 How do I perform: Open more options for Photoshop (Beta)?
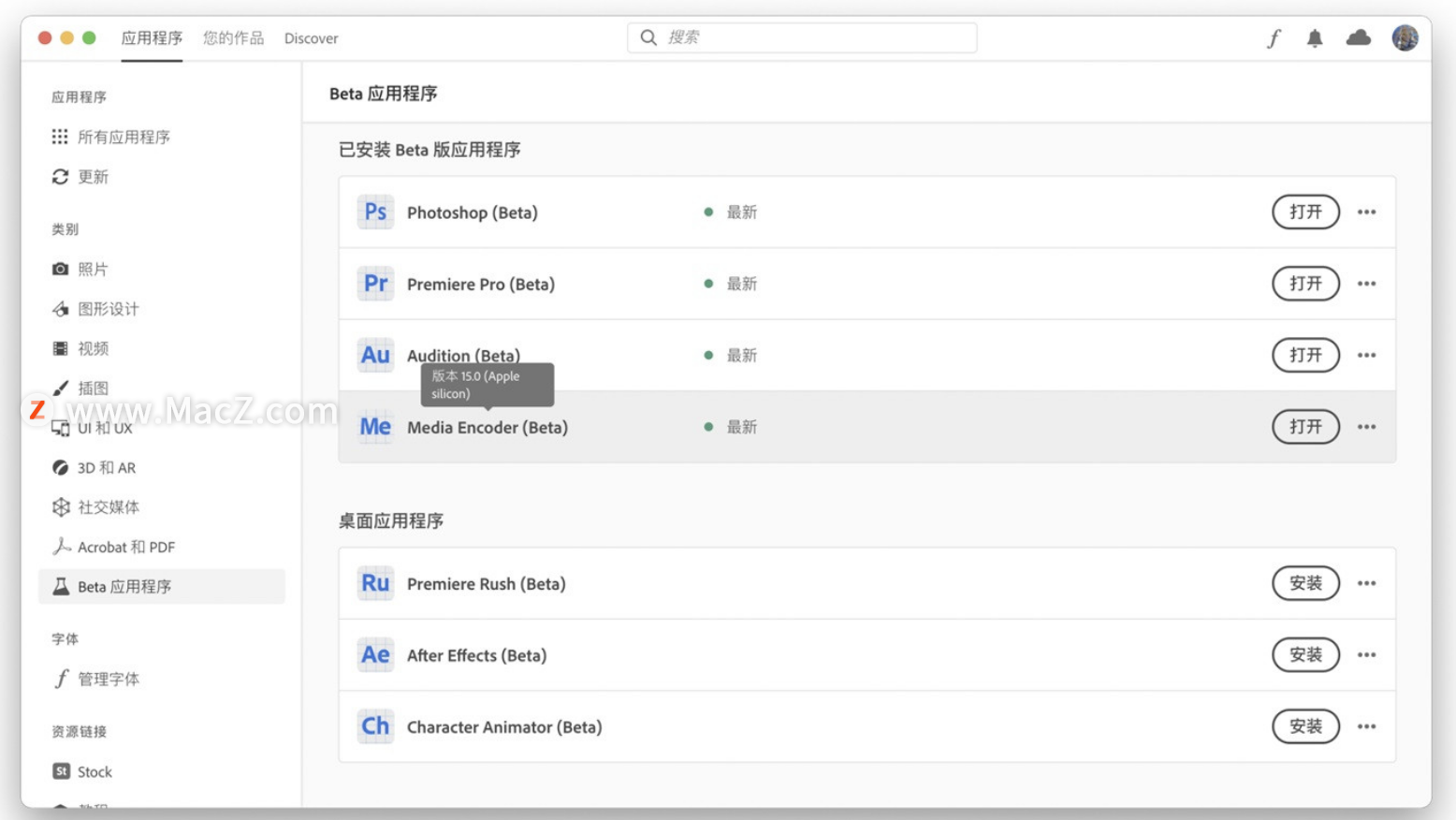[x=1366, y=212]
